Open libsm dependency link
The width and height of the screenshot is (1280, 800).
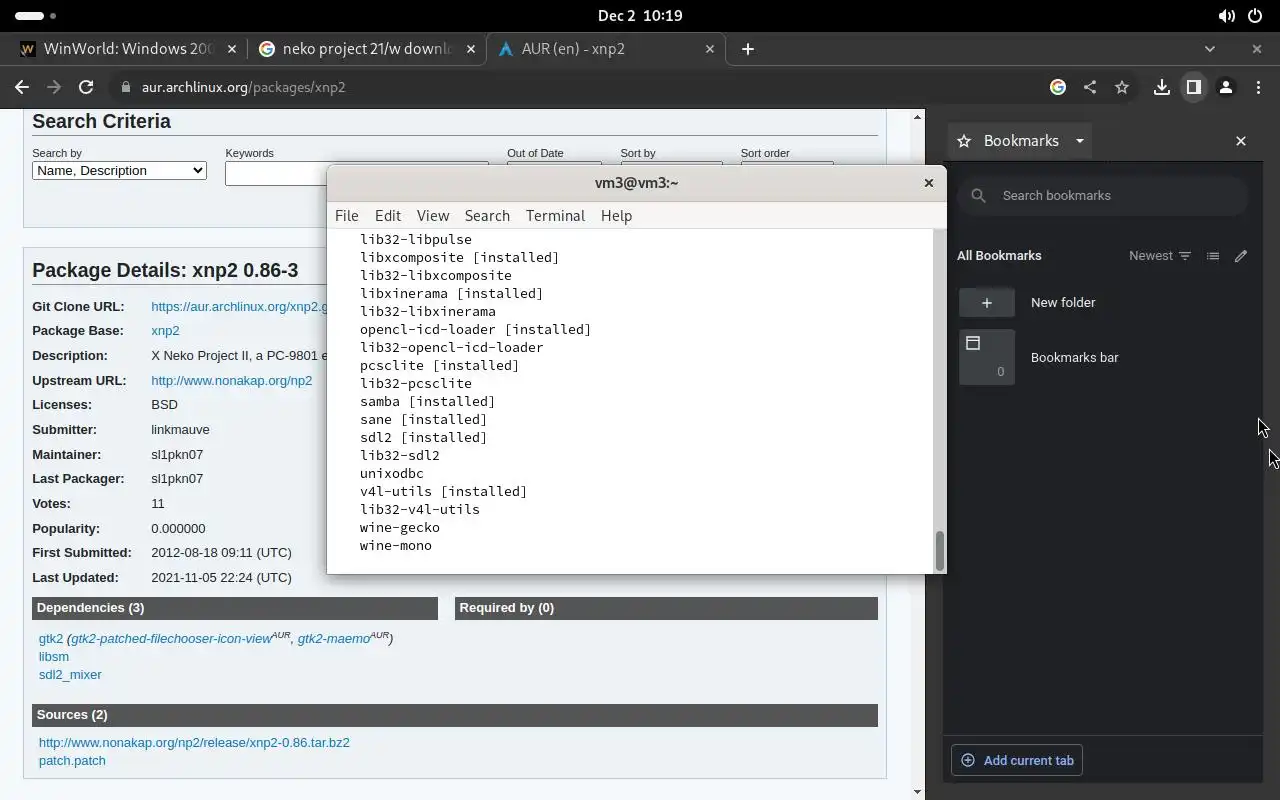[x=54, y=657]
